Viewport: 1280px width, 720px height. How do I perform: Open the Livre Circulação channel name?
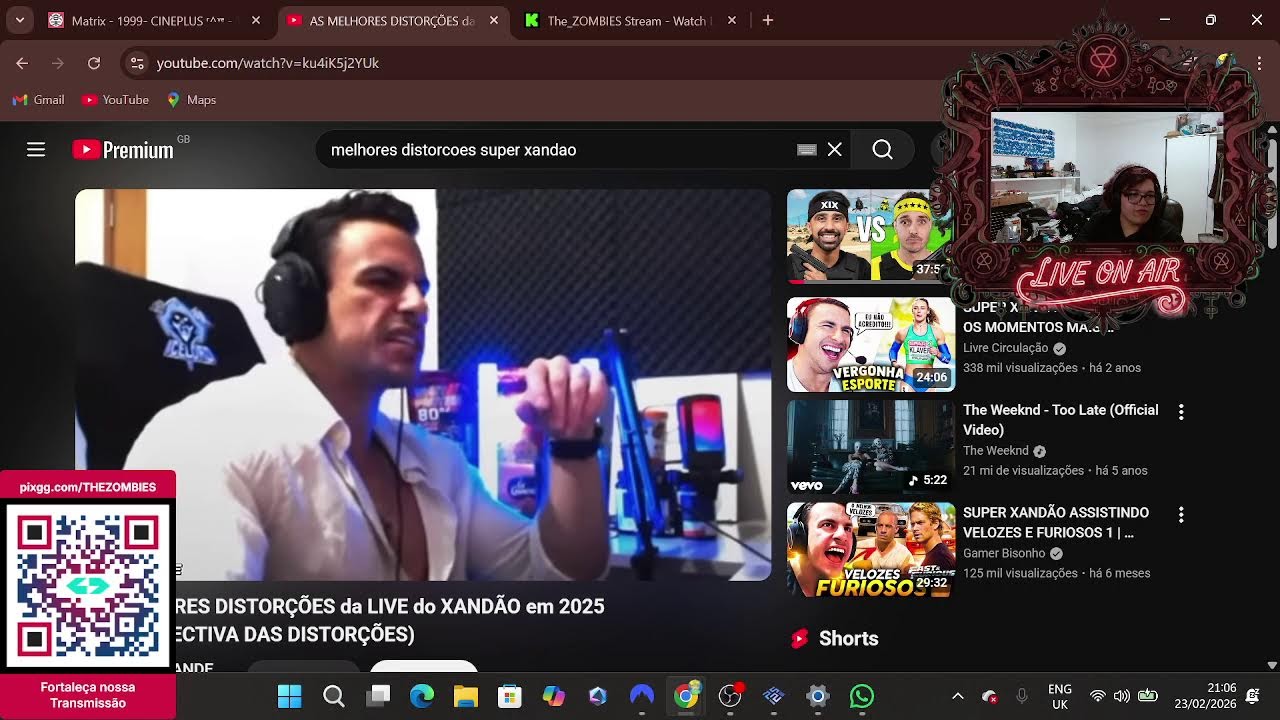point(1006,348)
